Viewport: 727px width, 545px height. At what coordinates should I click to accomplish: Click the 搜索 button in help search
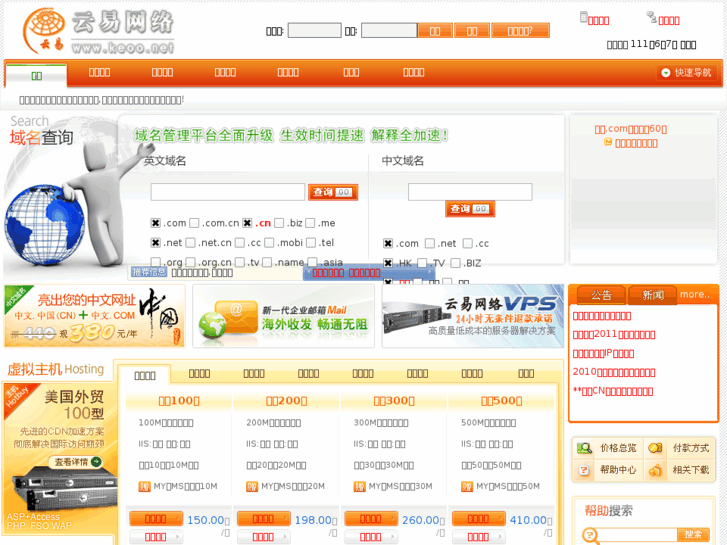point(693,534)
